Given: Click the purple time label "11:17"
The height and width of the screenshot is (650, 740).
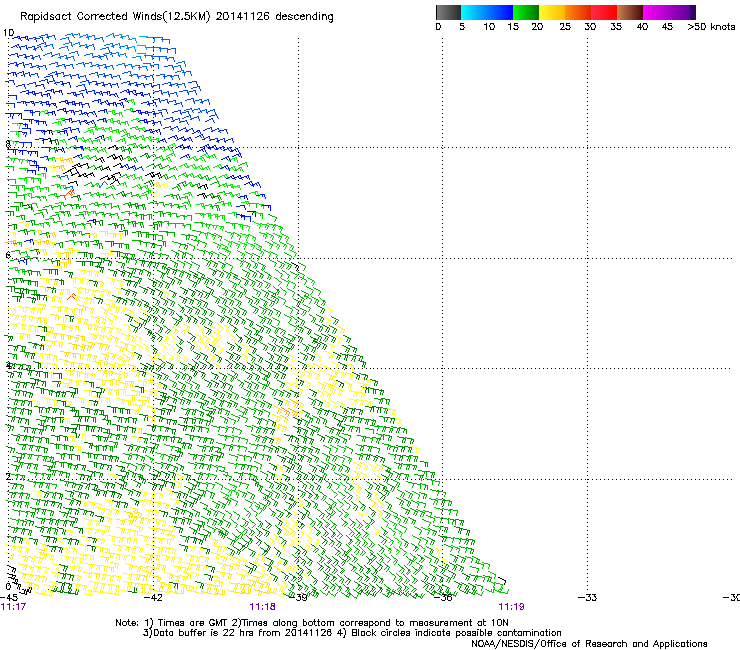Looking at the screenshot, I should [x=13, y=607].
